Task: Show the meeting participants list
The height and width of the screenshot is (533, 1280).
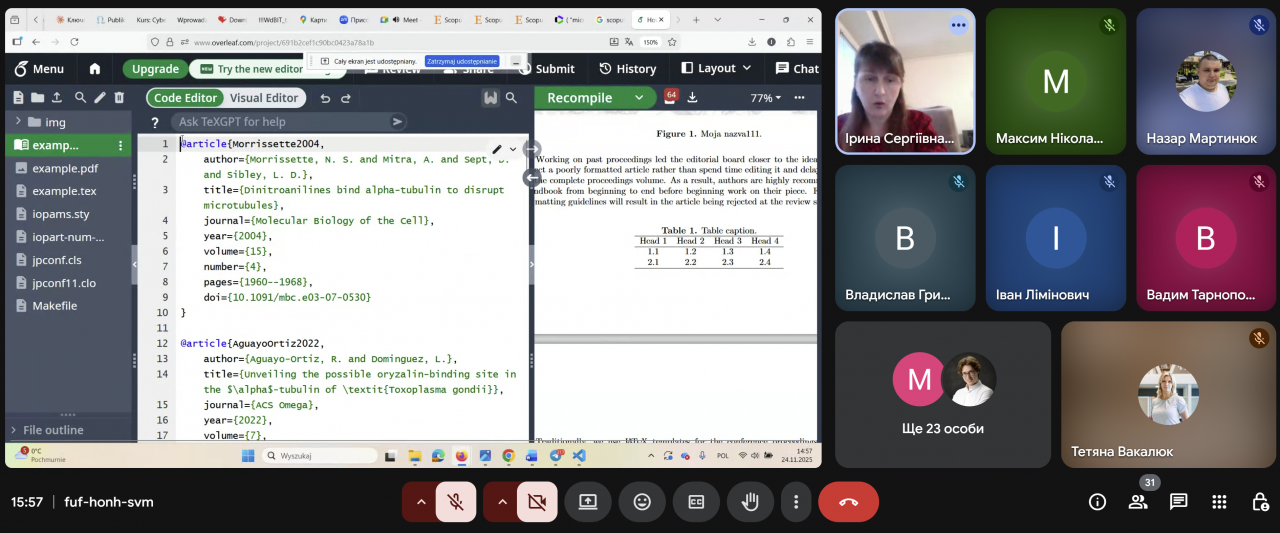Action: pos(1138,502)
